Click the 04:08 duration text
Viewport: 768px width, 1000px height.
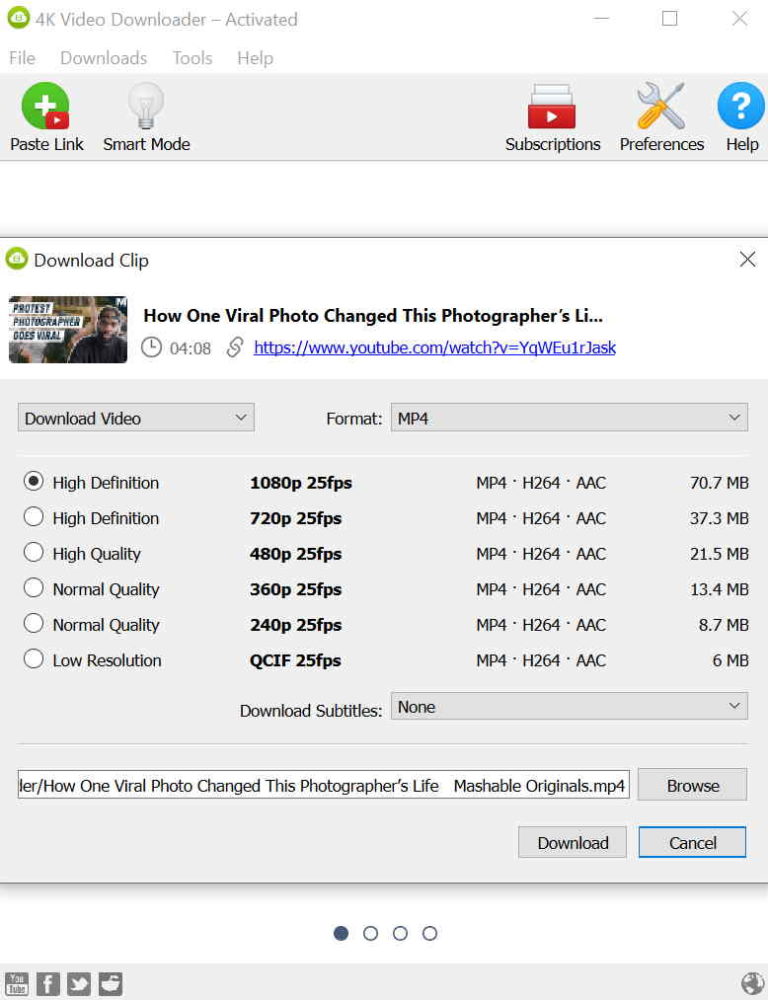190,348
